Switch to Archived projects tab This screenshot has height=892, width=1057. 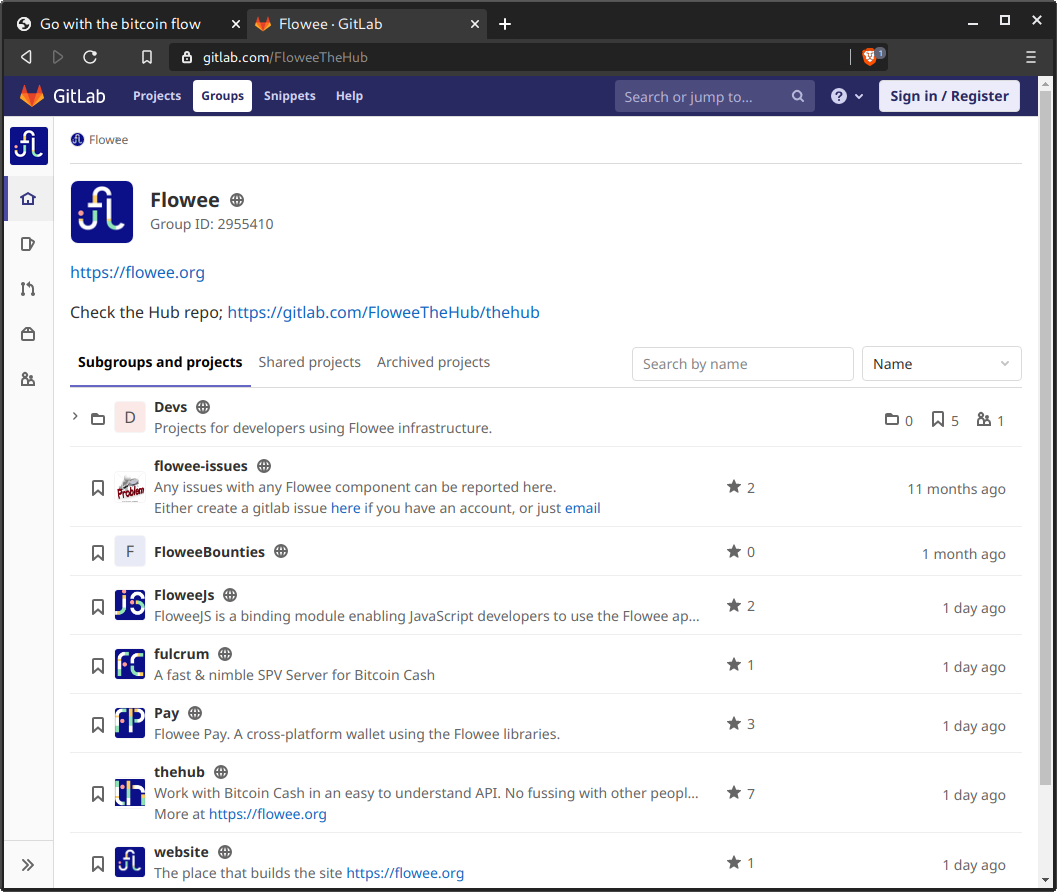(433, 363)
